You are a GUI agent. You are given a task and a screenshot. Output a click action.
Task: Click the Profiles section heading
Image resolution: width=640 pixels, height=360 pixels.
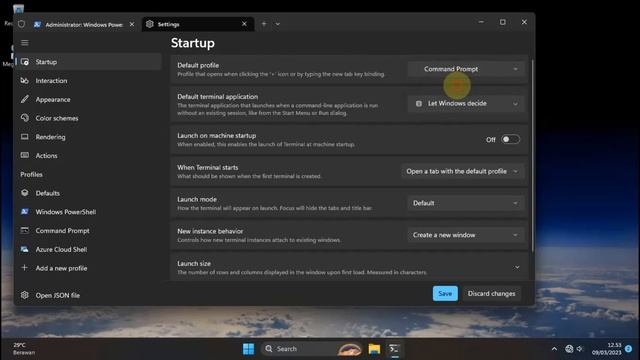31,174
